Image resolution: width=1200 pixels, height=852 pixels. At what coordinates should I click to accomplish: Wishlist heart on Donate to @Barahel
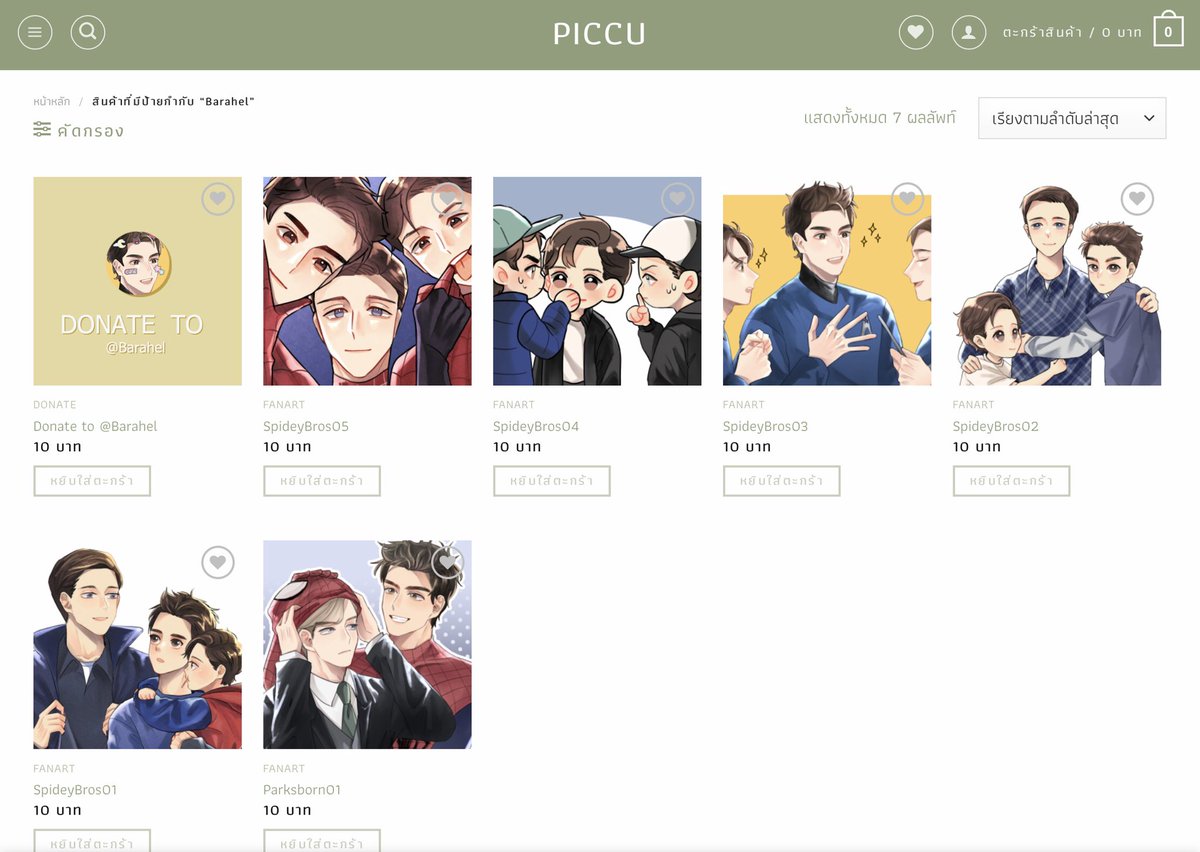click(218, 199)
